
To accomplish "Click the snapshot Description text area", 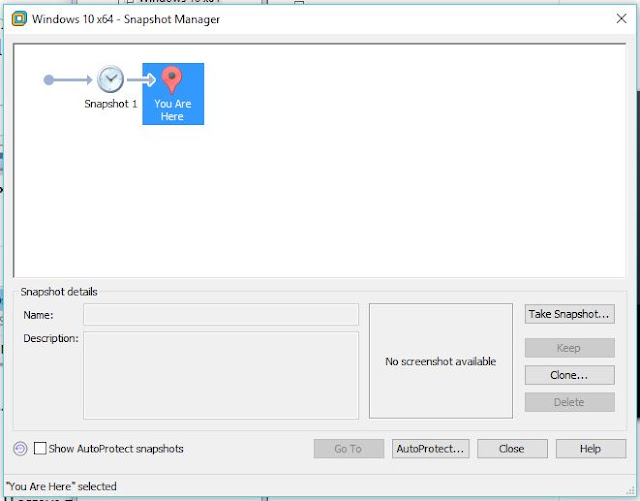I will [x=221, y=375].
